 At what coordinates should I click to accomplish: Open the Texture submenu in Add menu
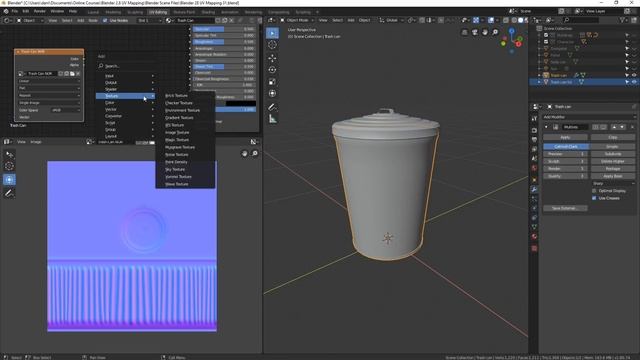point(125,96)
